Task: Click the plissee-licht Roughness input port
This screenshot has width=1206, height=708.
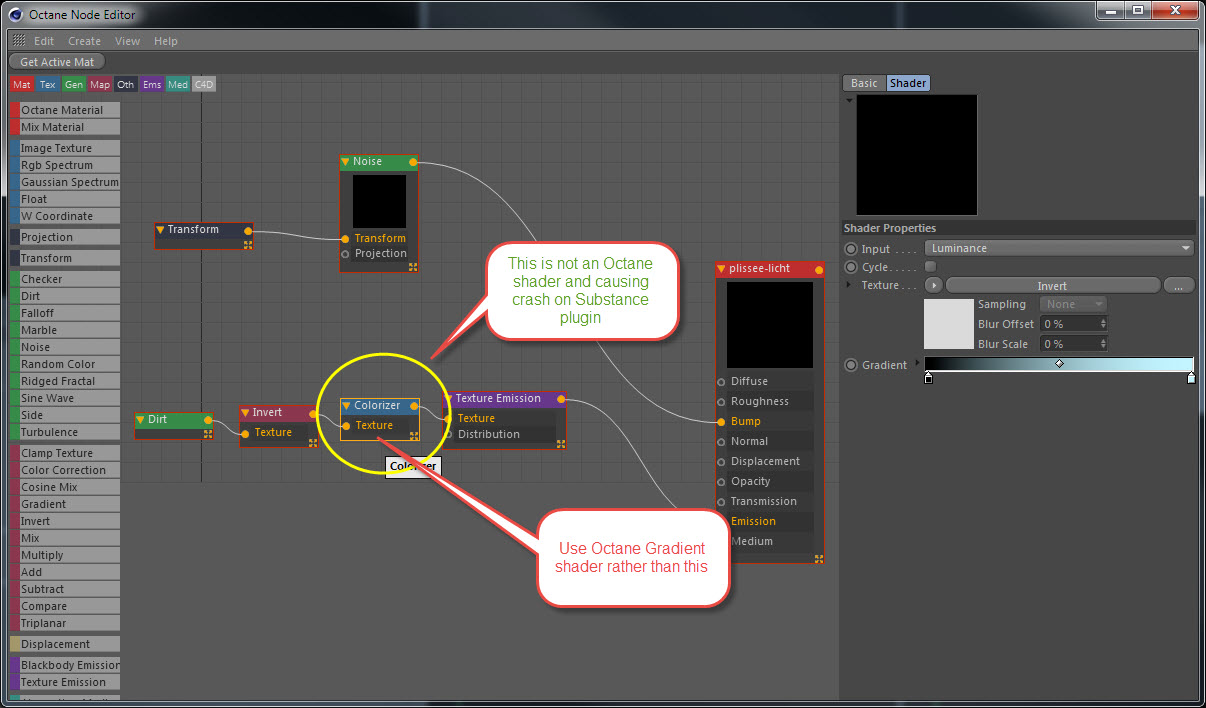Action: tap(722, 402)
